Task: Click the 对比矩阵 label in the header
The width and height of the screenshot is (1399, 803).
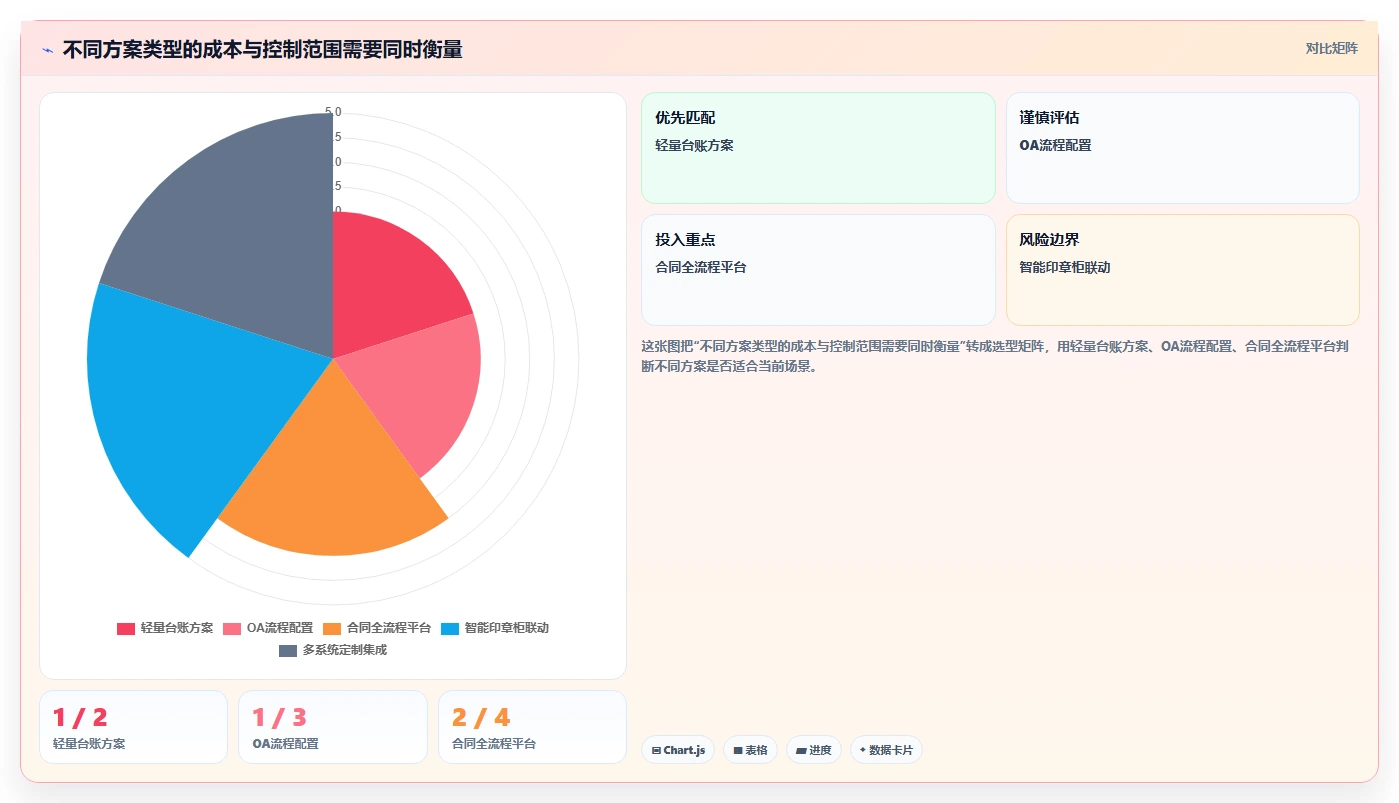Action: click(x=1331, y=48)
